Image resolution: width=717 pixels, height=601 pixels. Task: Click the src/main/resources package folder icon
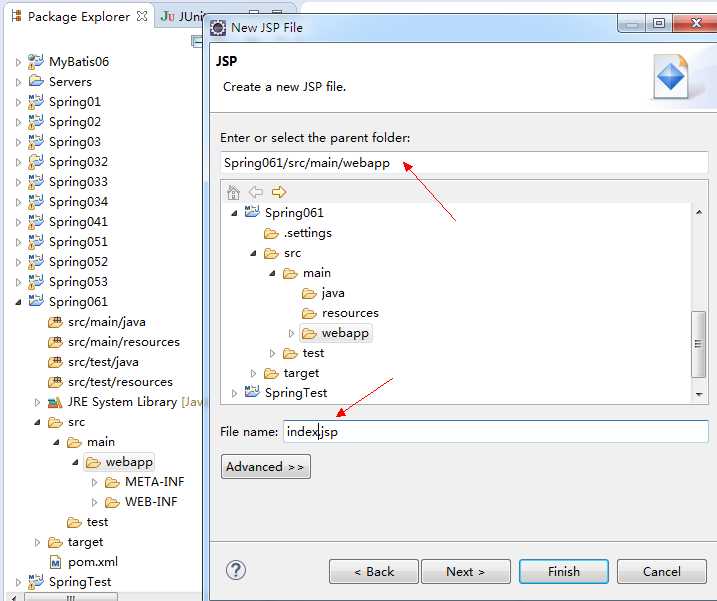(x=55, y=342)
